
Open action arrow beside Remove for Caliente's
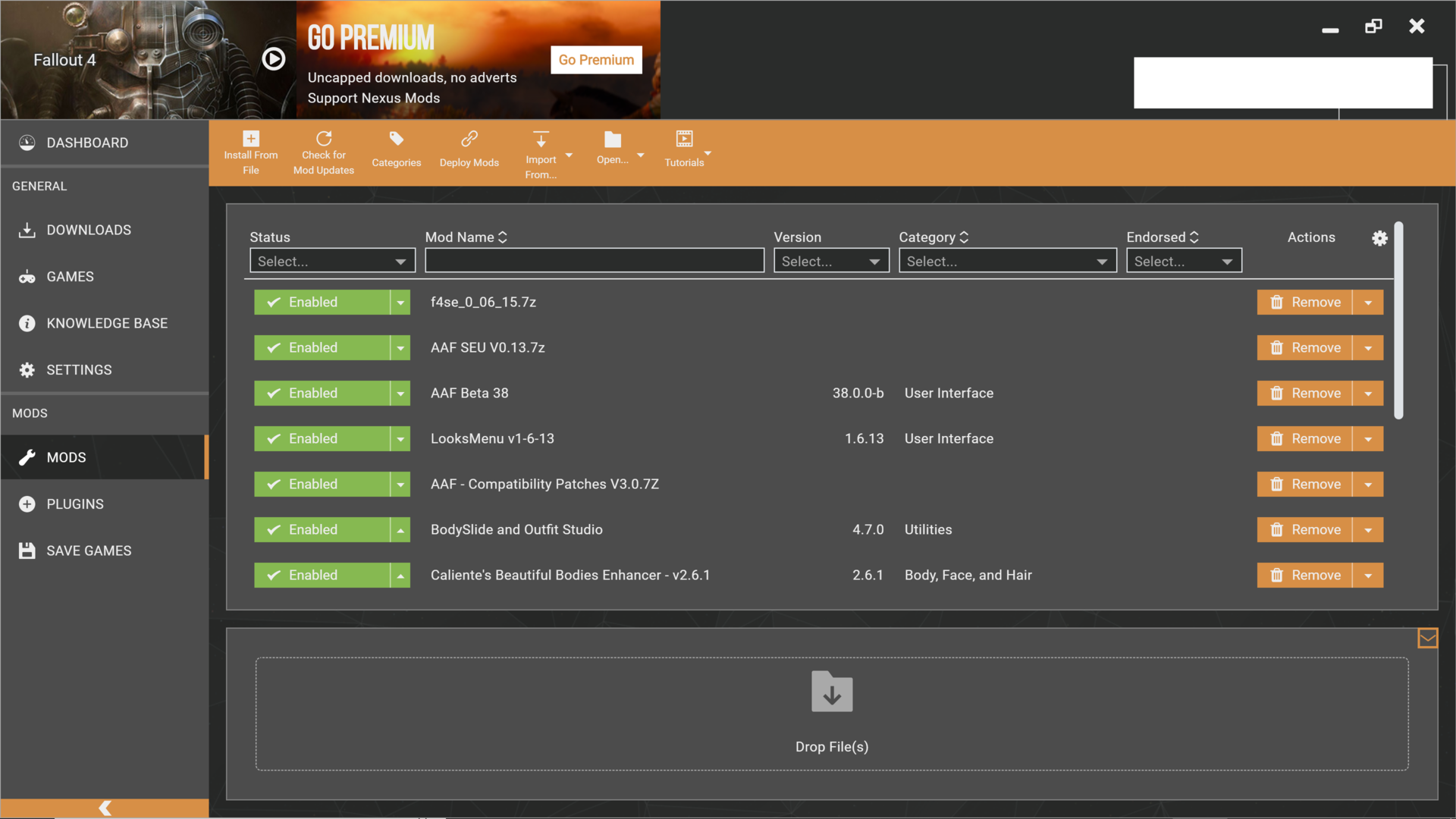[x=1368, y=576]
